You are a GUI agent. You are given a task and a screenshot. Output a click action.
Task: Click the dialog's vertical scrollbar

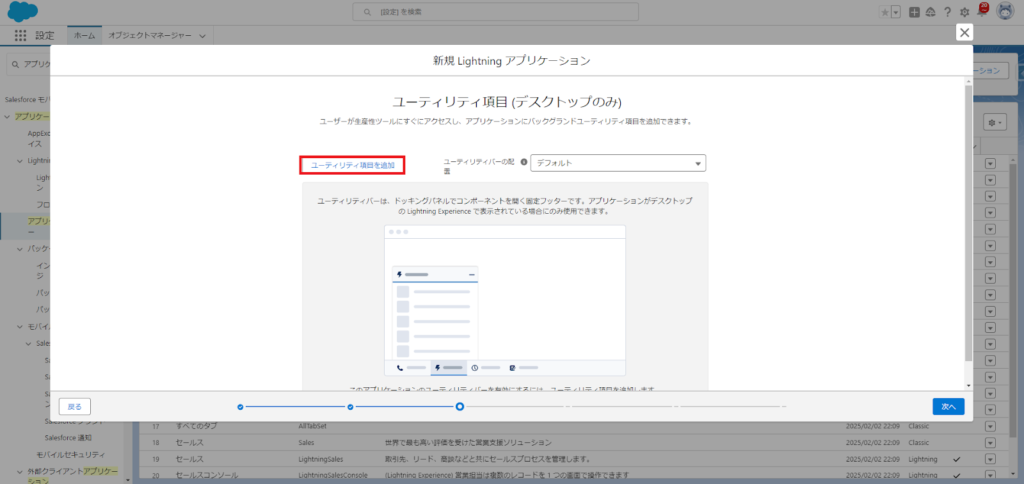point(968,222)
